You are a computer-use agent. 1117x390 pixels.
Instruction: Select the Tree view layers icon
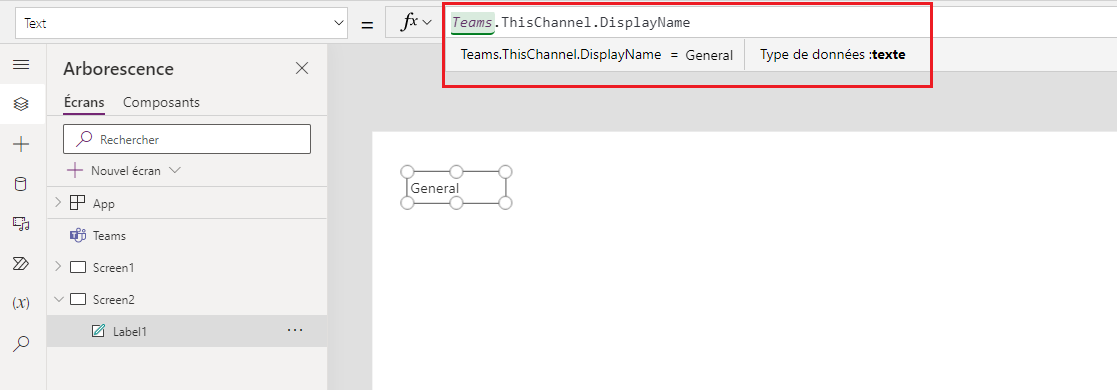(x=21, y=104)
